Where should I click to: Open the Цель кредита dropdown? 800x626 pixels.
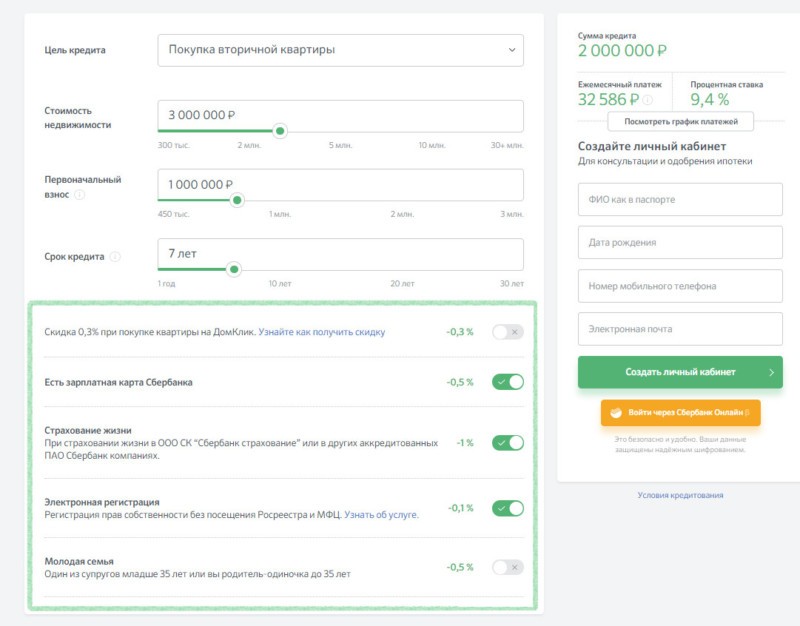point(340,50)
